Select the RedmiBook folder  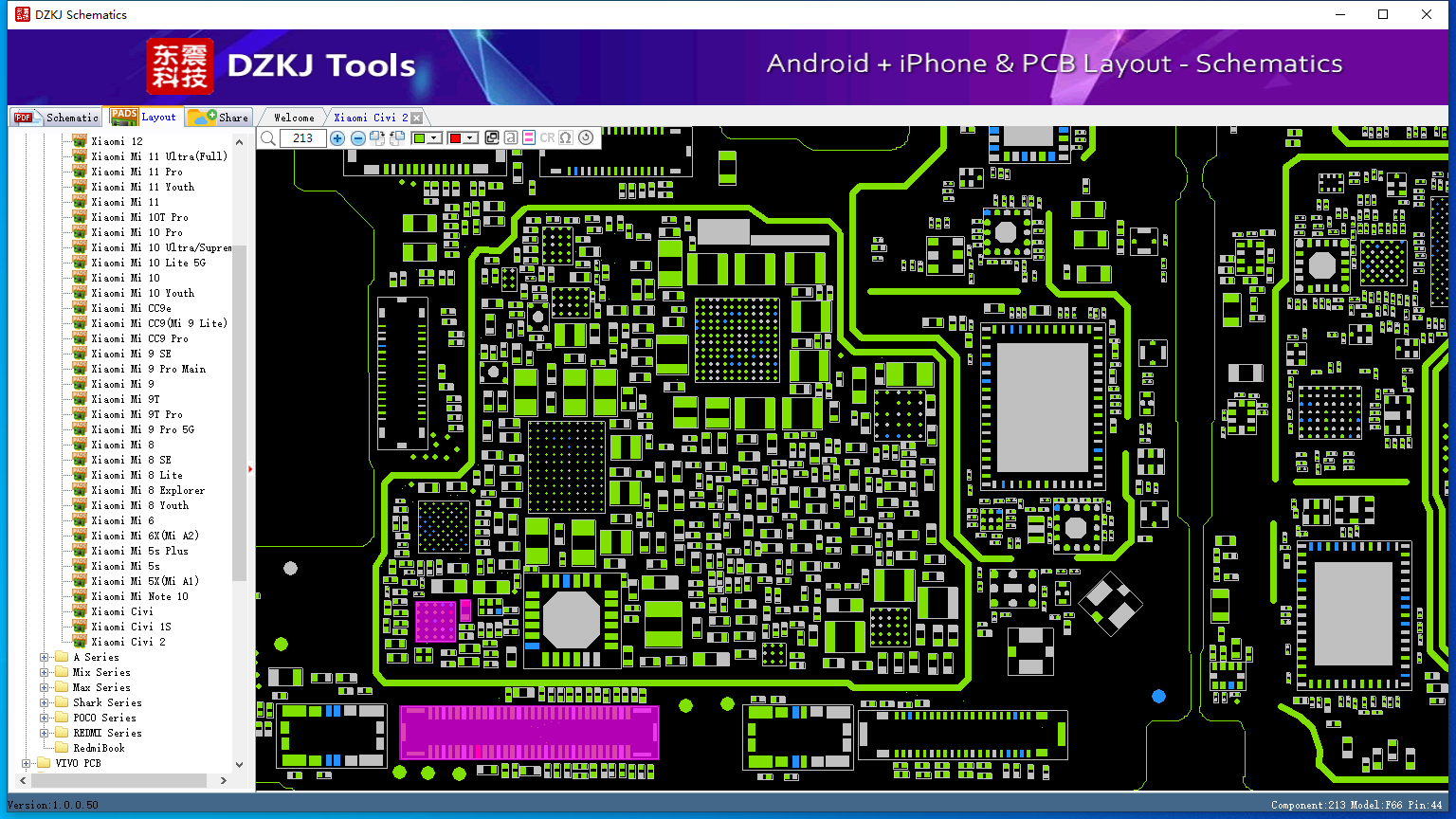click(99, 748)
